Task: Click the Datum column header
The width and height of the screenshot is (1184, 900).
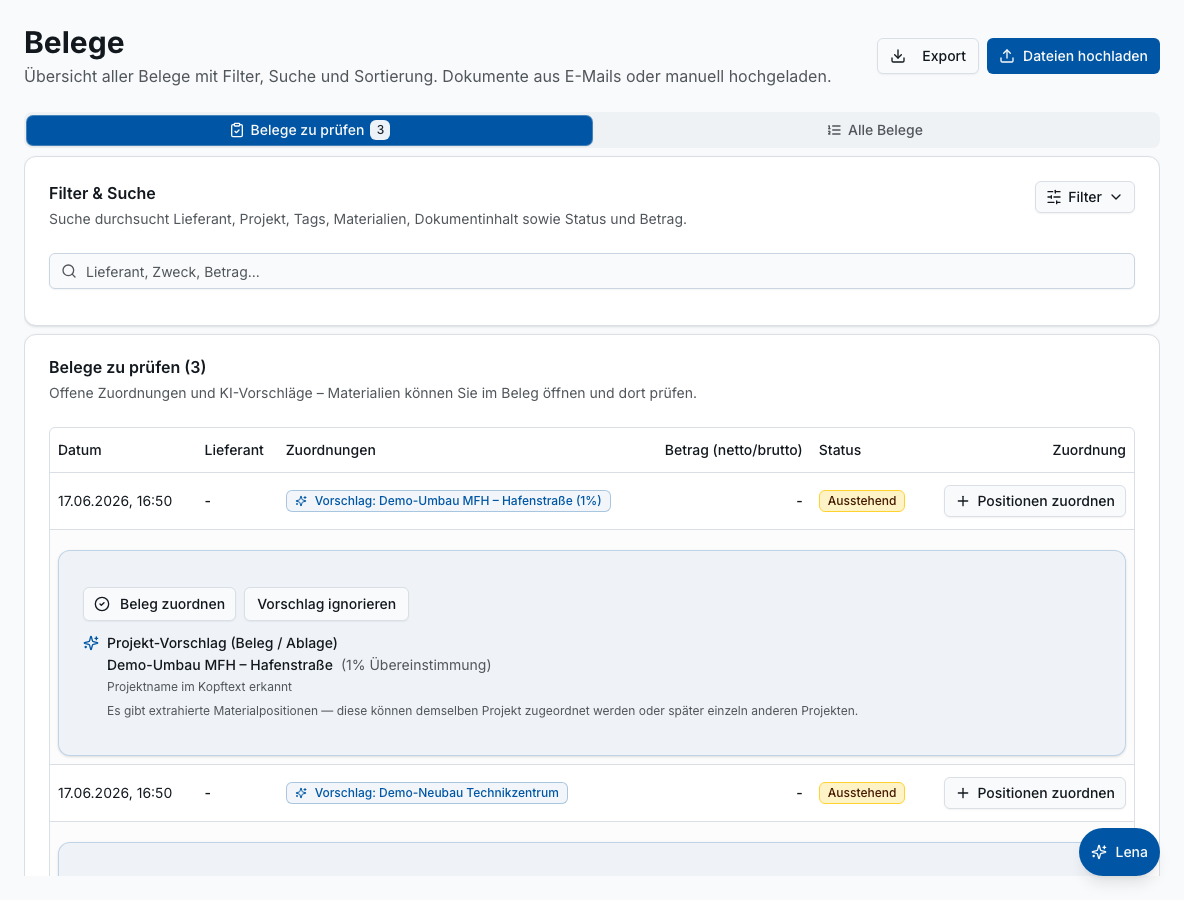Action: click(x=79, y=450)
